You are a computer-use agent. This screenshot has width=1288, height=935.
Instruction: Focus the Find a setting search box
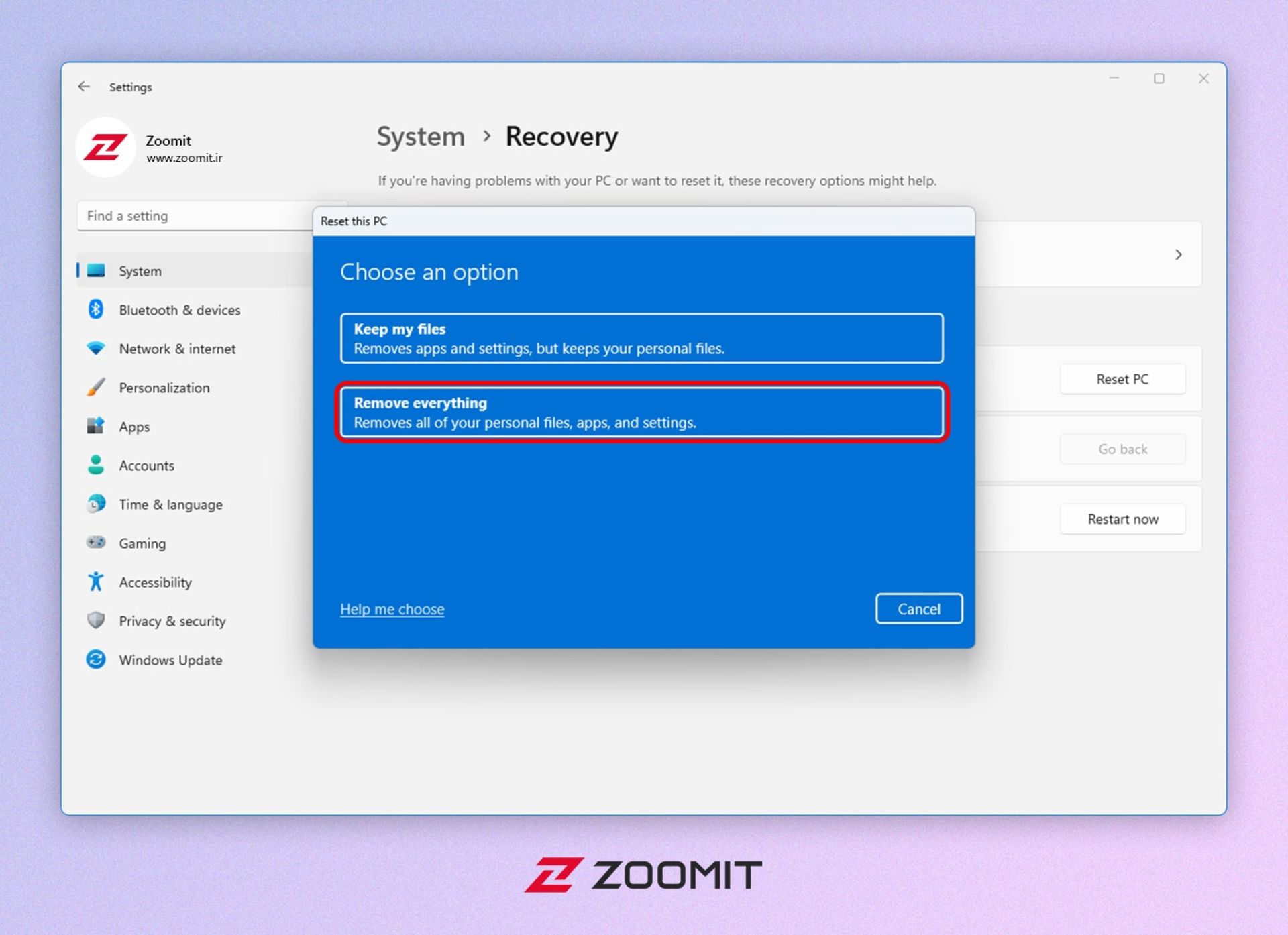pos(195,216)
